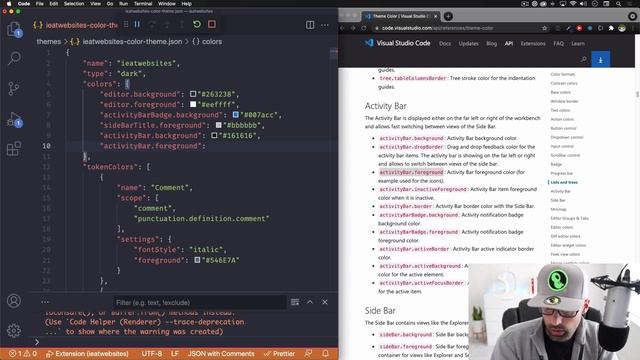Open the editor More Actions ellipsis menu
Image resolution: width=640 pixels, height=360 pixels.
pos(325,25)
